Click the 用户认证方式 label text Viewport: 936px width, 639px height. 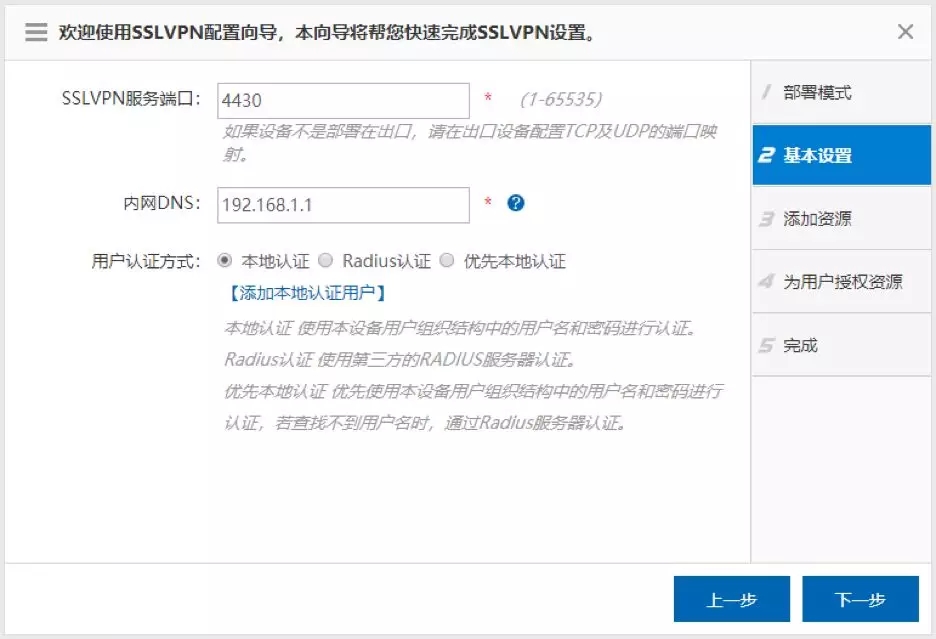pyautogui.click(x=146, y=261)
